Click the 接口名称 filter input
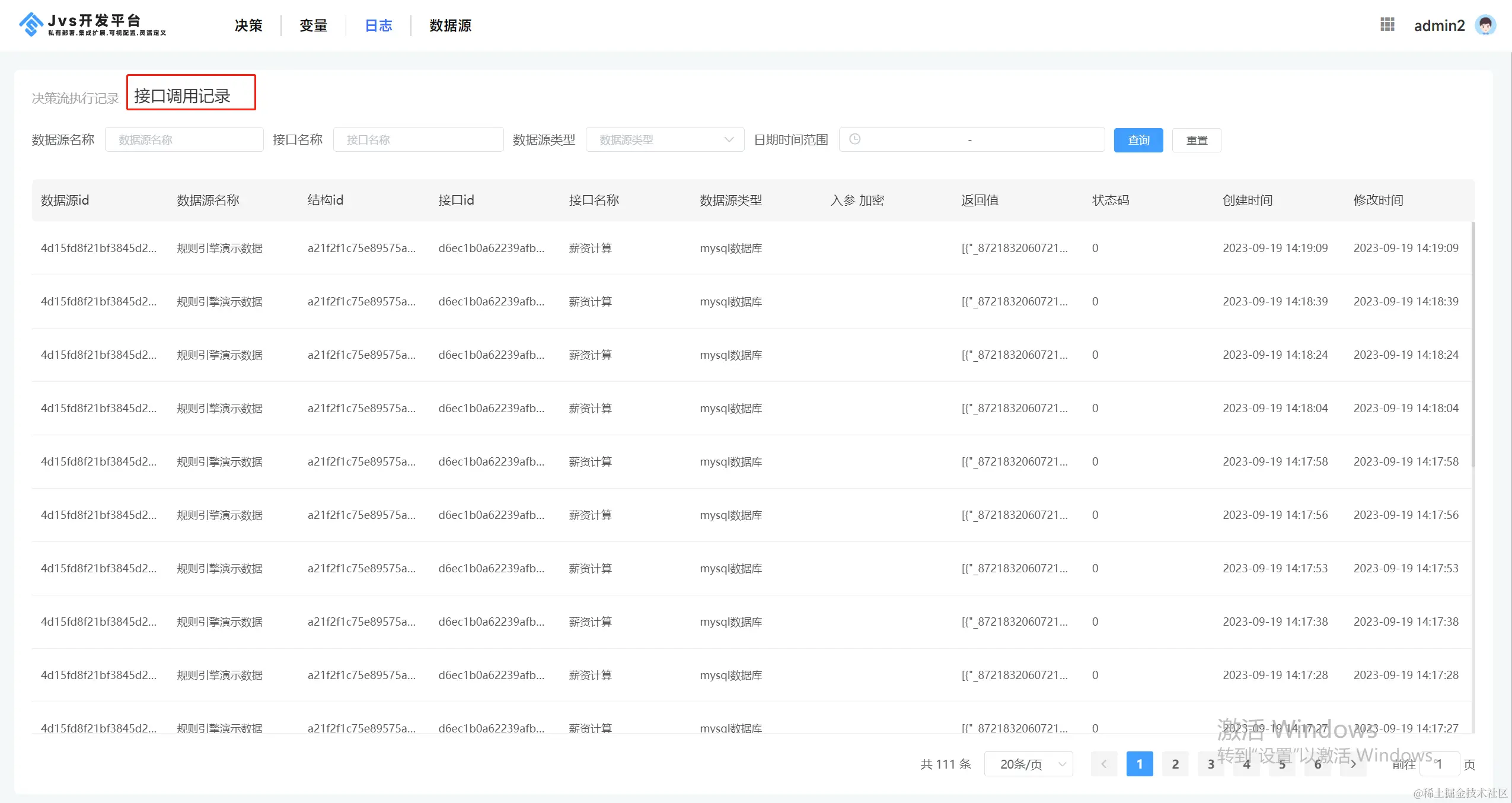 click(418, 140)
